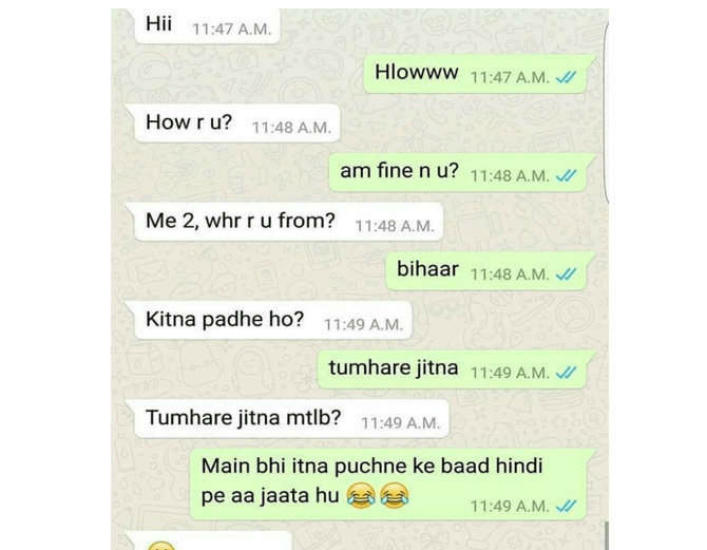
Task: Tap the 'tumhare jitna' reply text
Action: pyautogui.click(x=393, y=367)
